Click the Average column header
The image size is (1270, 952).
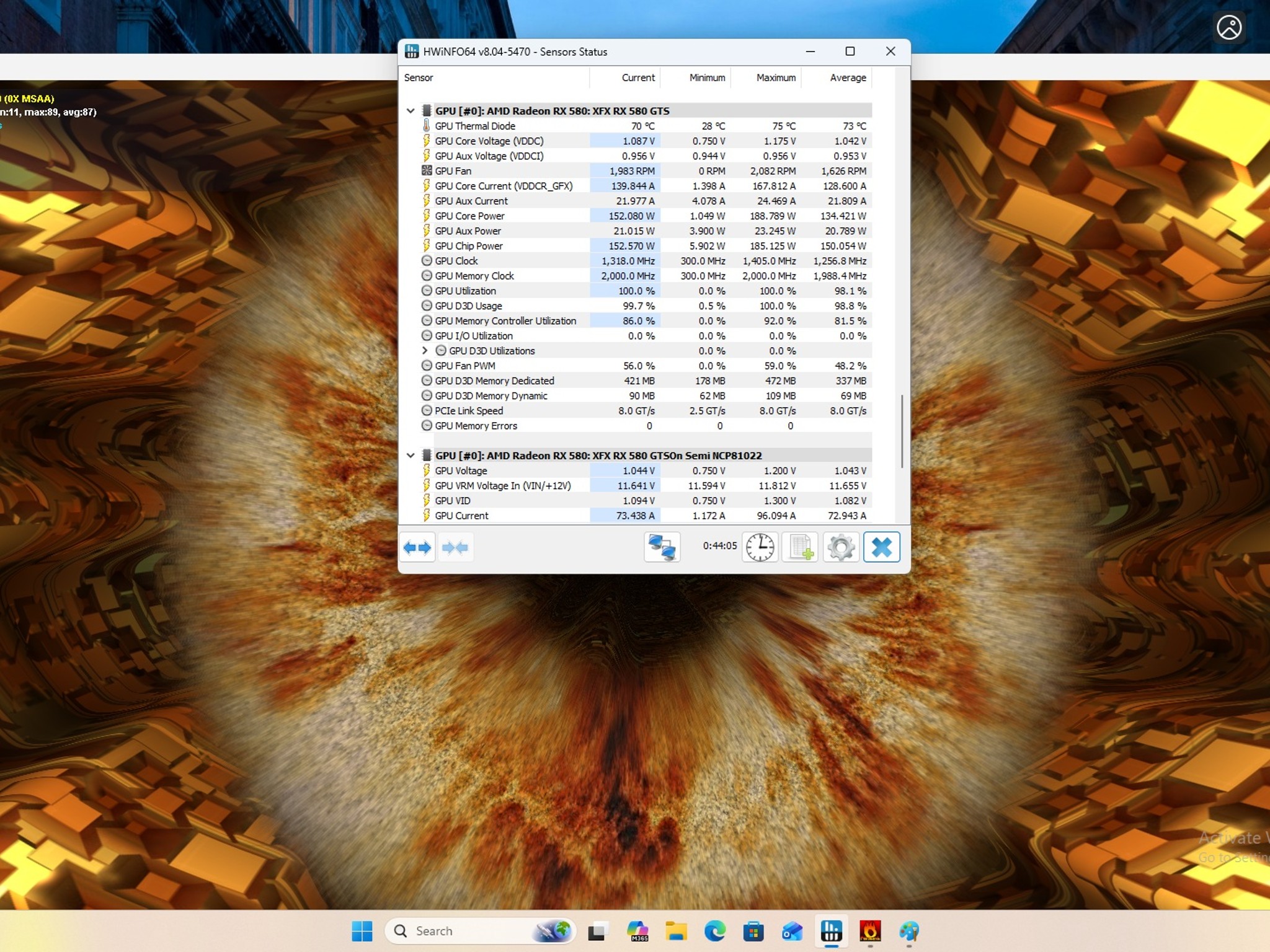point(837,77)
